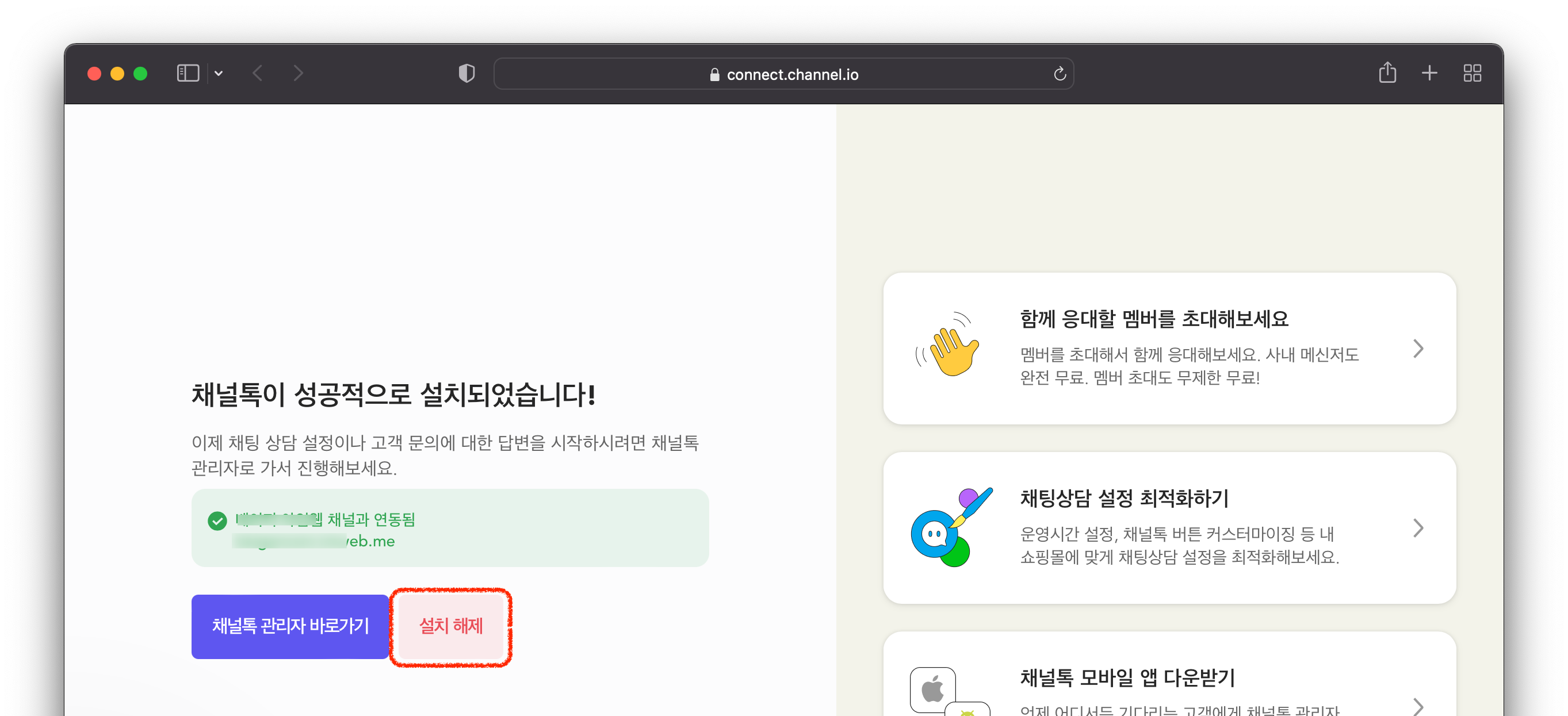Click the 채널톡 관리자 바로가기 button
This screenshot has width=1568, height=716.
[290, 626]
